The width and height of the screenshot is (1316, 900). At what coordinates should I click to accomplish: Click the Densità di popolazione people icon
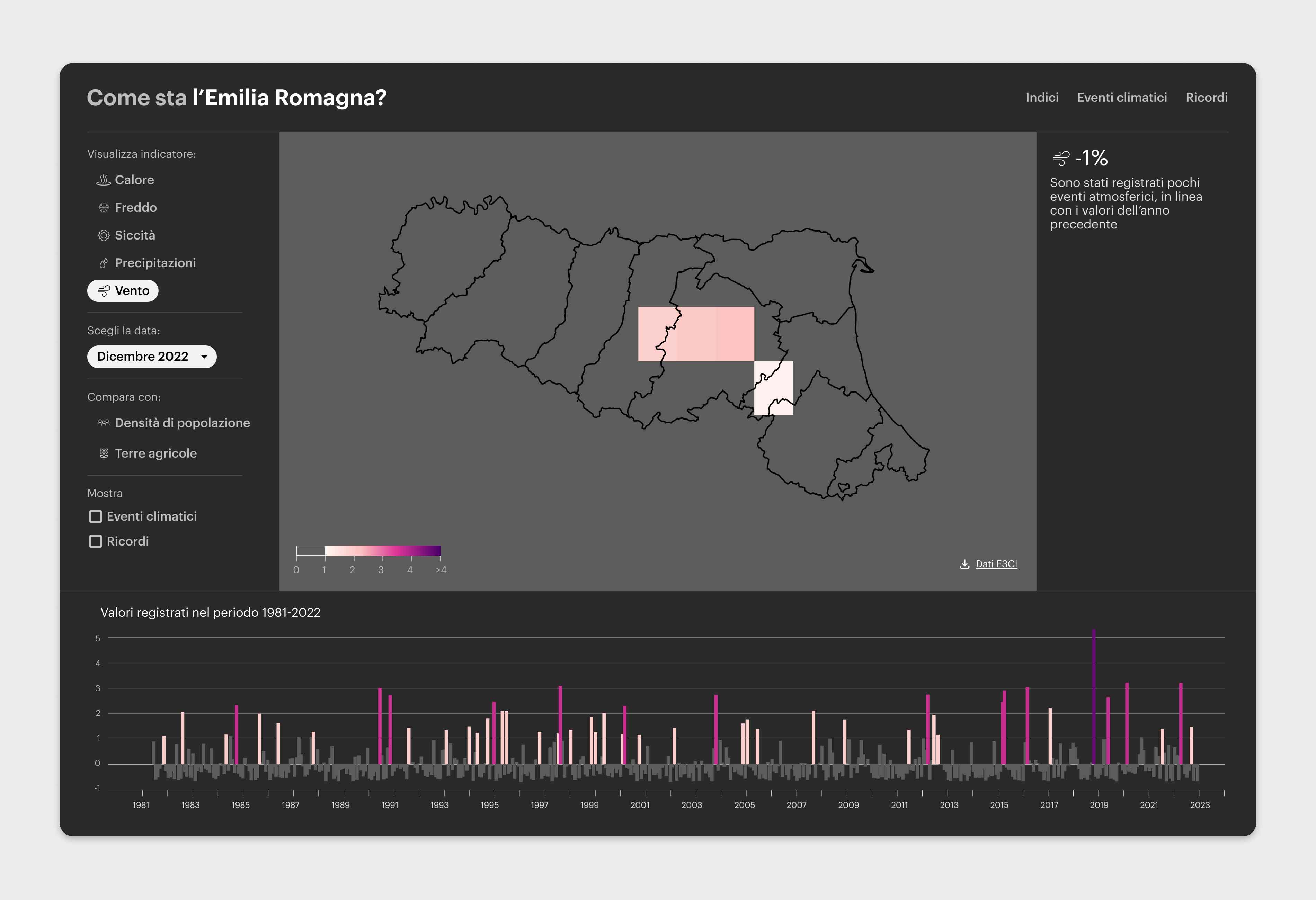104,422
